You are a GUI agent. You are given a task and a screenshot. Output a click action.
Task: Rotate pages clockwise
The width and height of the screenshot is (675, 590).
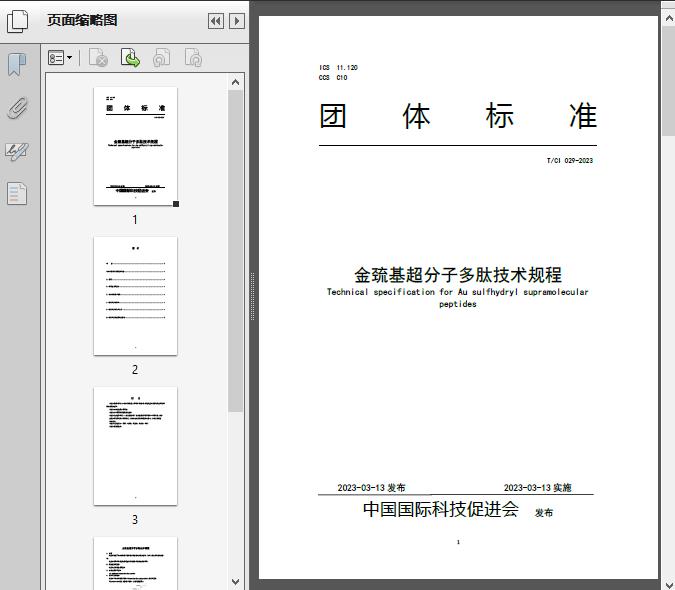click(193, 59)
